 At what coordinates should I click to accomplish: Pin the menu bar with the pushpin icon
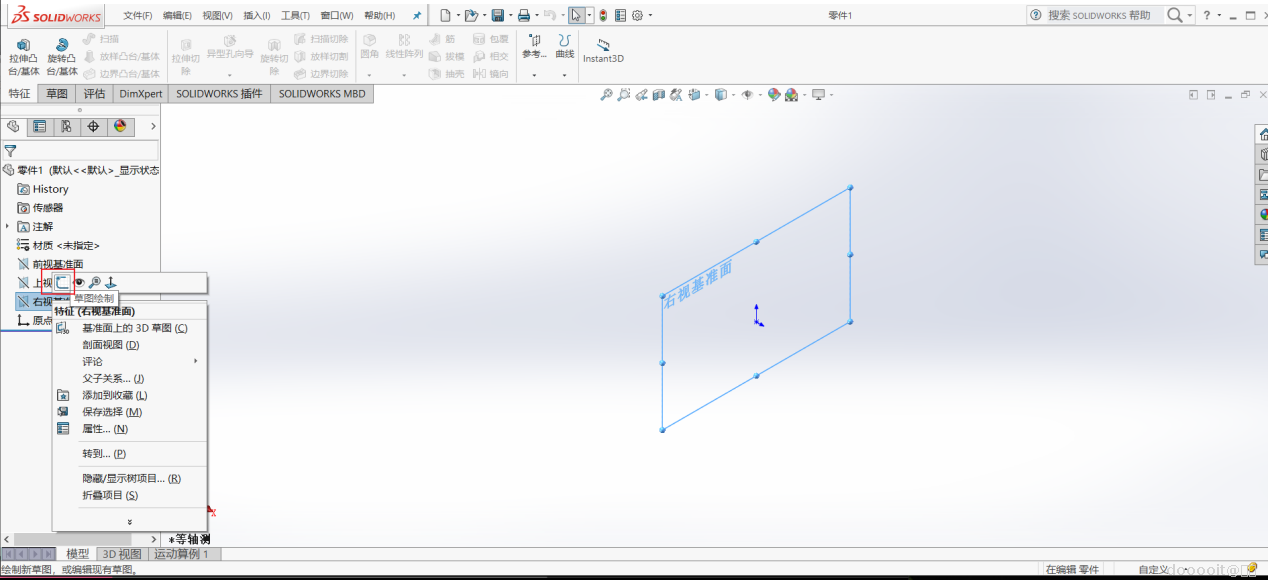tap(417, 15)
